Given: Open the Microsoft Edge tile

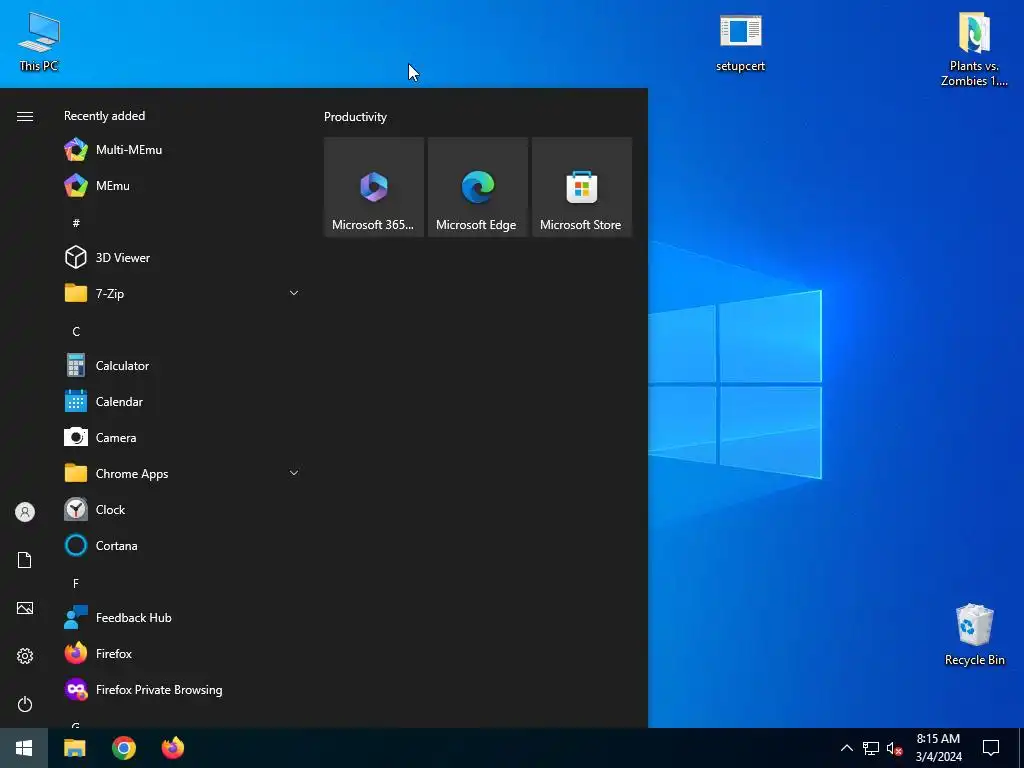Looking at the screenshot, I should click(x=477, y=187).
